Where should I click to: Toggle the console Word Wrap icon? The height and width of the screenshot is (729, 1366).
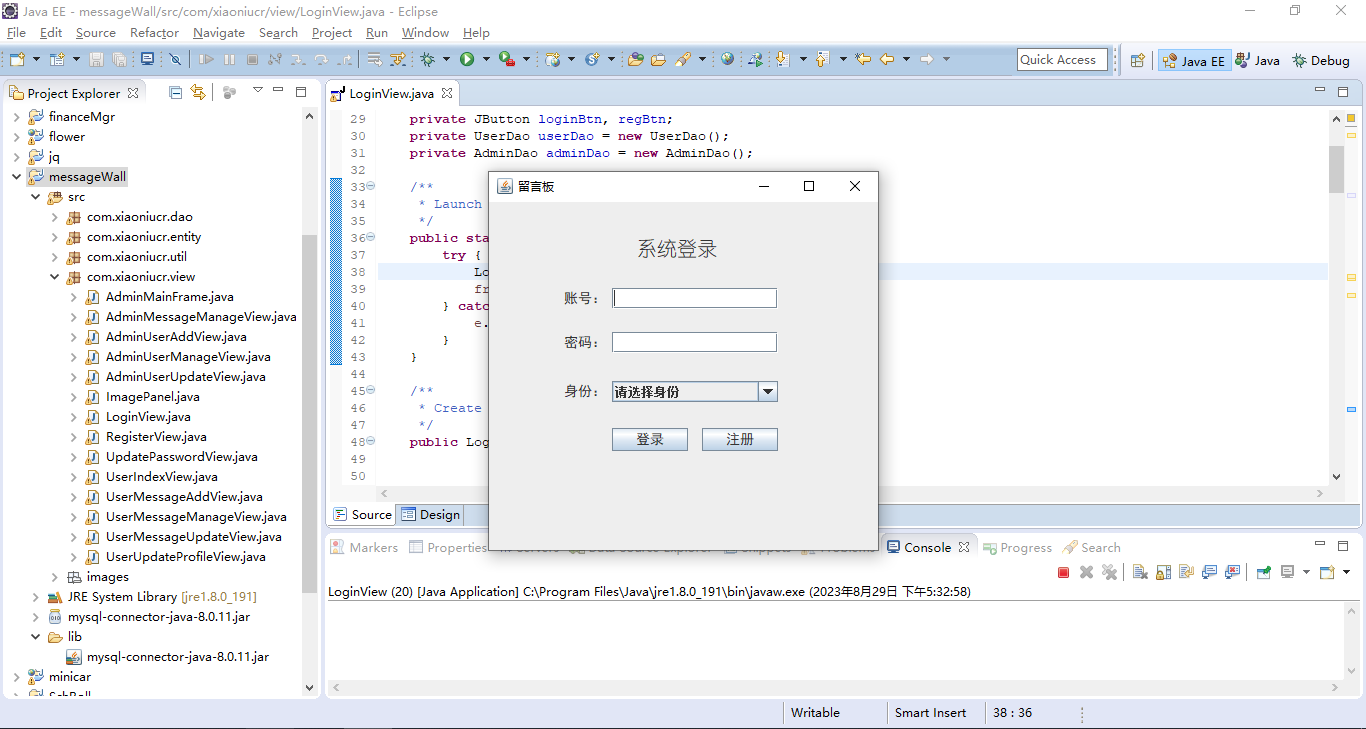[x=1186, y=572]
